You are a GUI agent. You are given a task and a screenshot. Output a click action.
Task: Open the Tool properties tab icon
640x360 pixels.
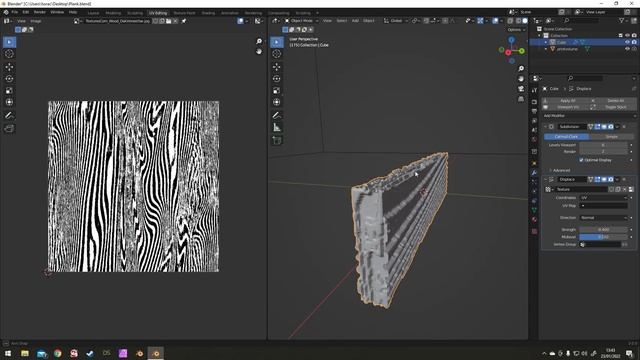(x=534, y=90)
